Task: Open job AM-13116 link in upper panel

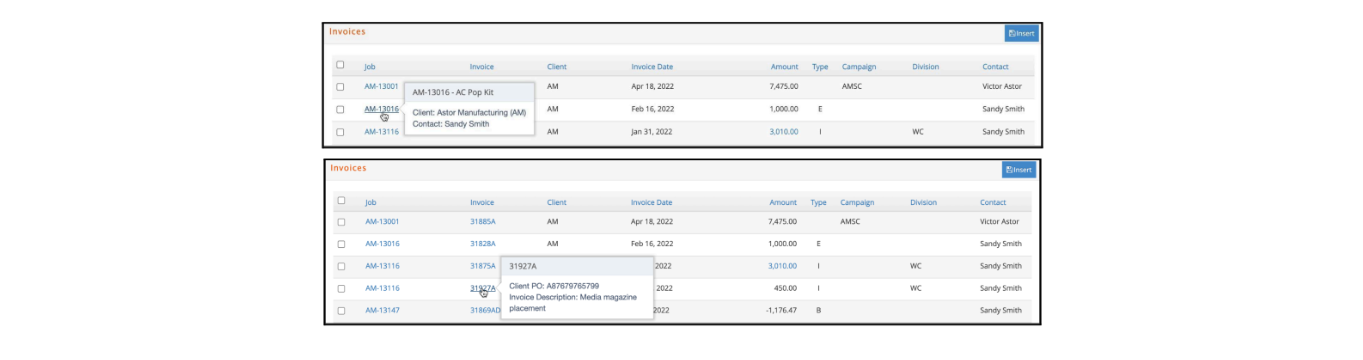Action: tap(381, 131)
